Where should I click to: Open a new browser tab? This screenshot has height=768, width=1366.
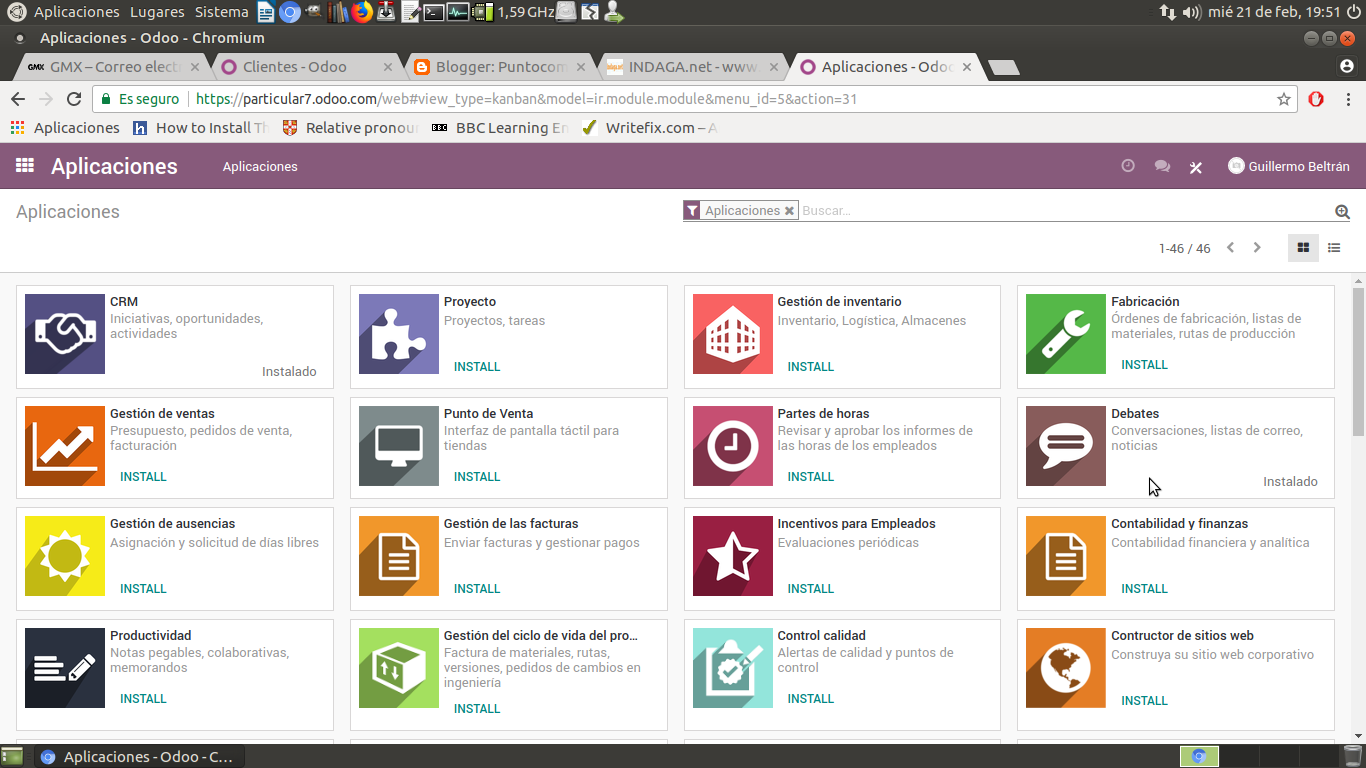click(1003, 67)
